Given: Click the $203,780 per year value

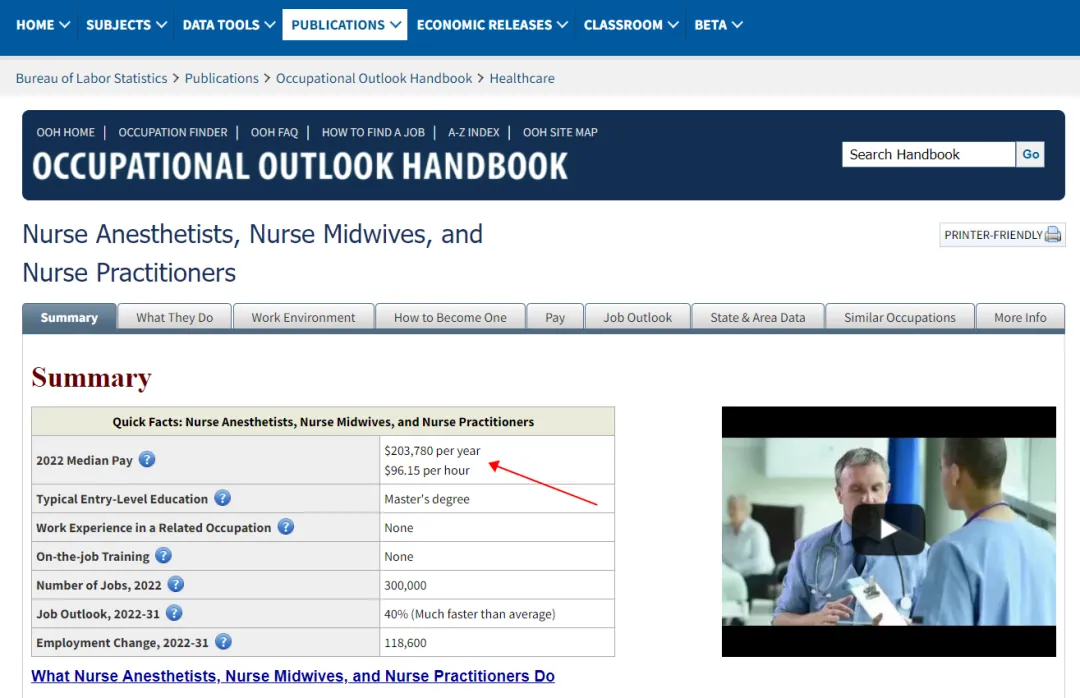Looking at the screenshot, I should tap(433, 451).
